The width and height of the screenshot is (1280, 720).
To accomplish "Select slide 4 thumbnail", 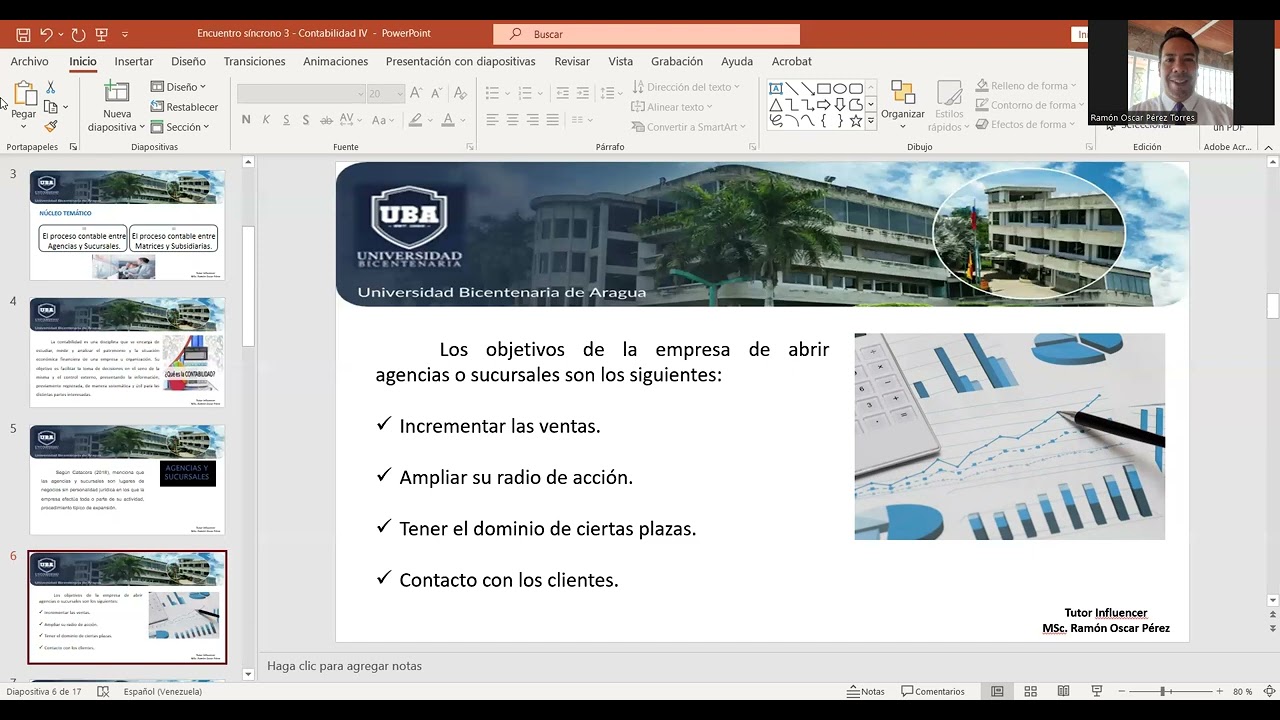I will [x=127, y=352].
